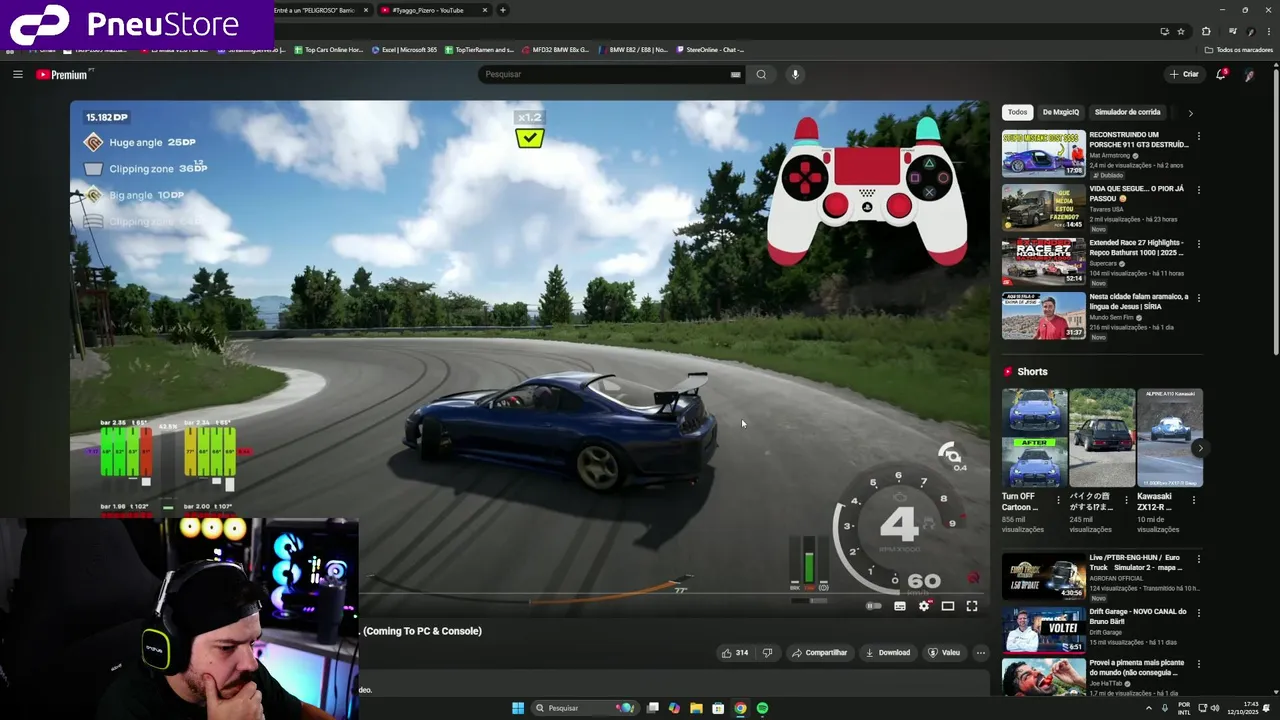Click the Compartilhar share button
This screenshot has height=720, width=1280.
(x=819, y=653)
